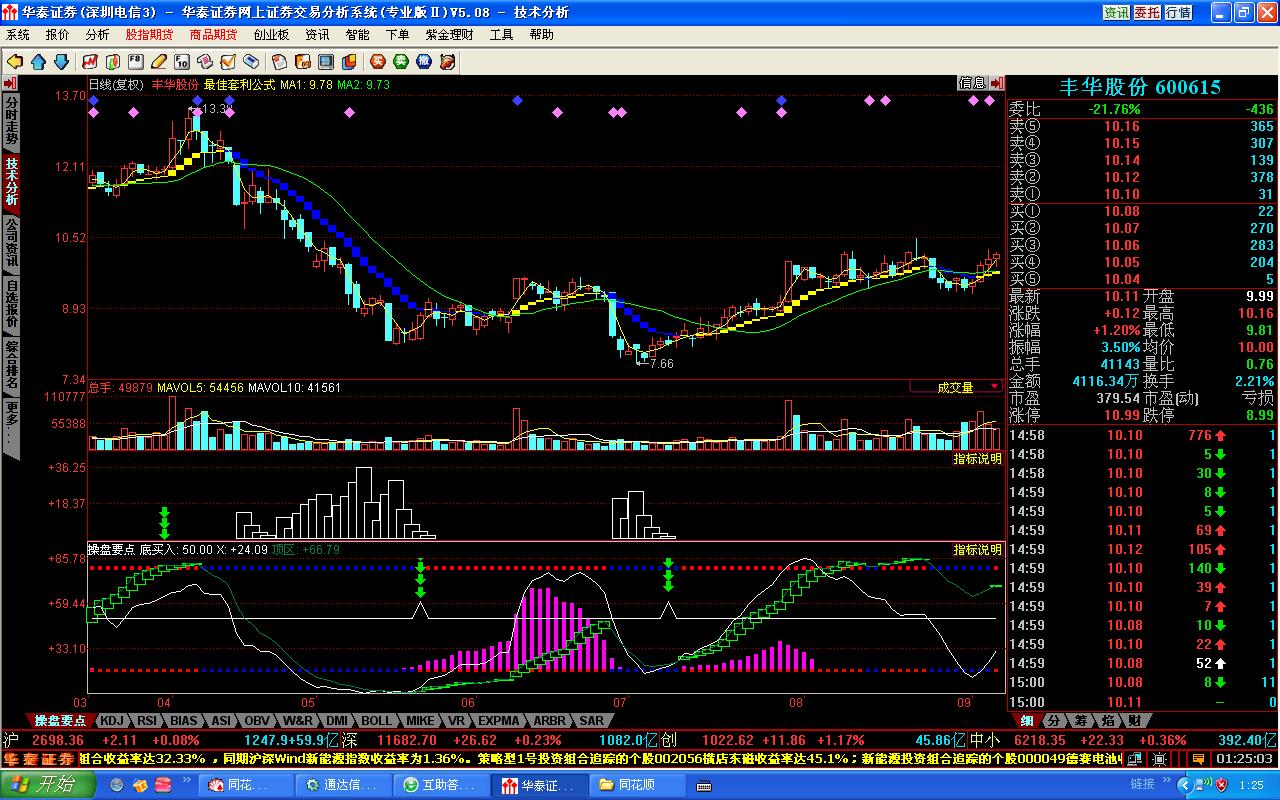Click the yellow back arrow toolbar icon

click(15, 62)
